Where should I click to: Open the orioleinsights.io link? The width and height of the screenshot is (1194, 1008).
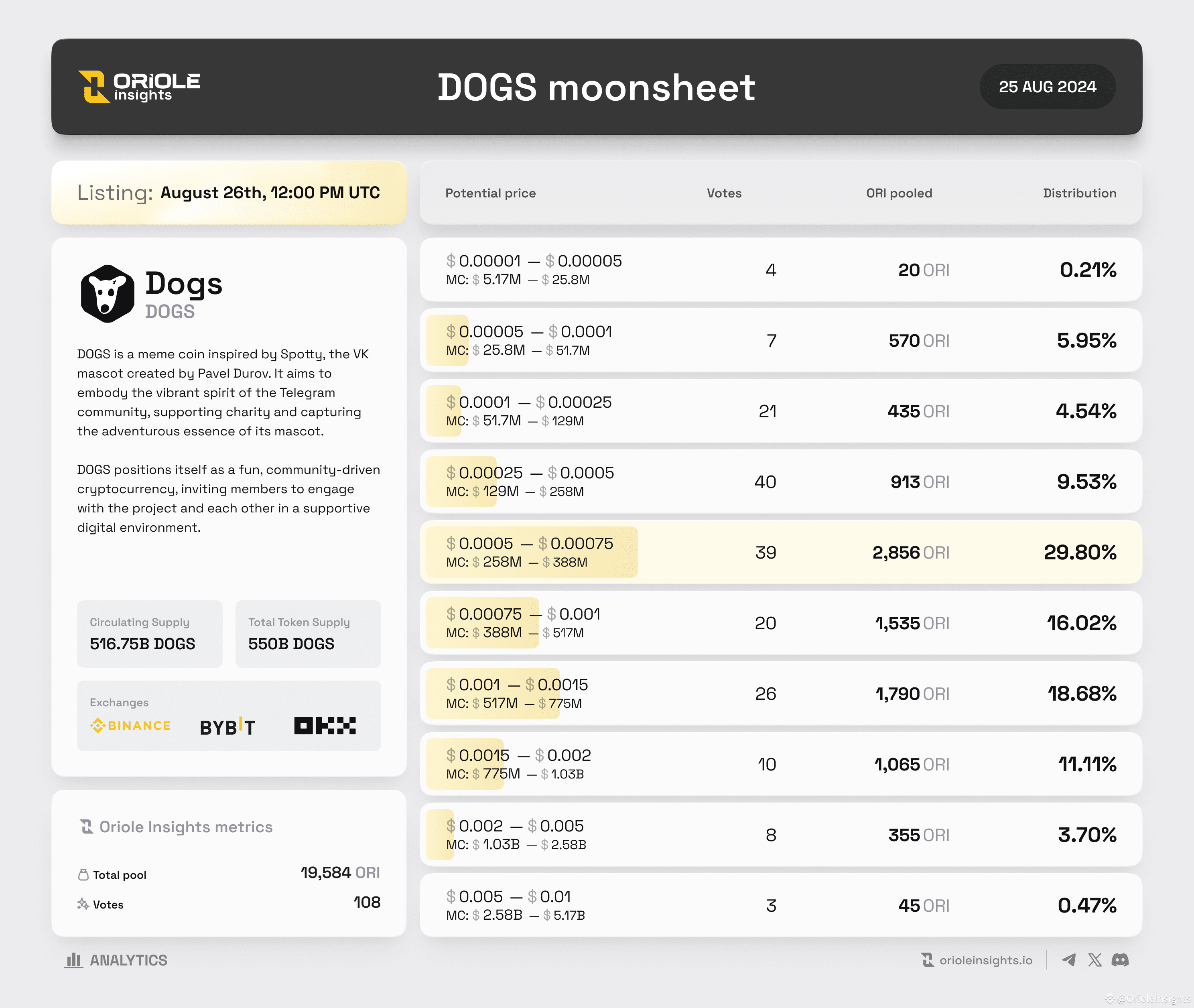coord(986,960)
